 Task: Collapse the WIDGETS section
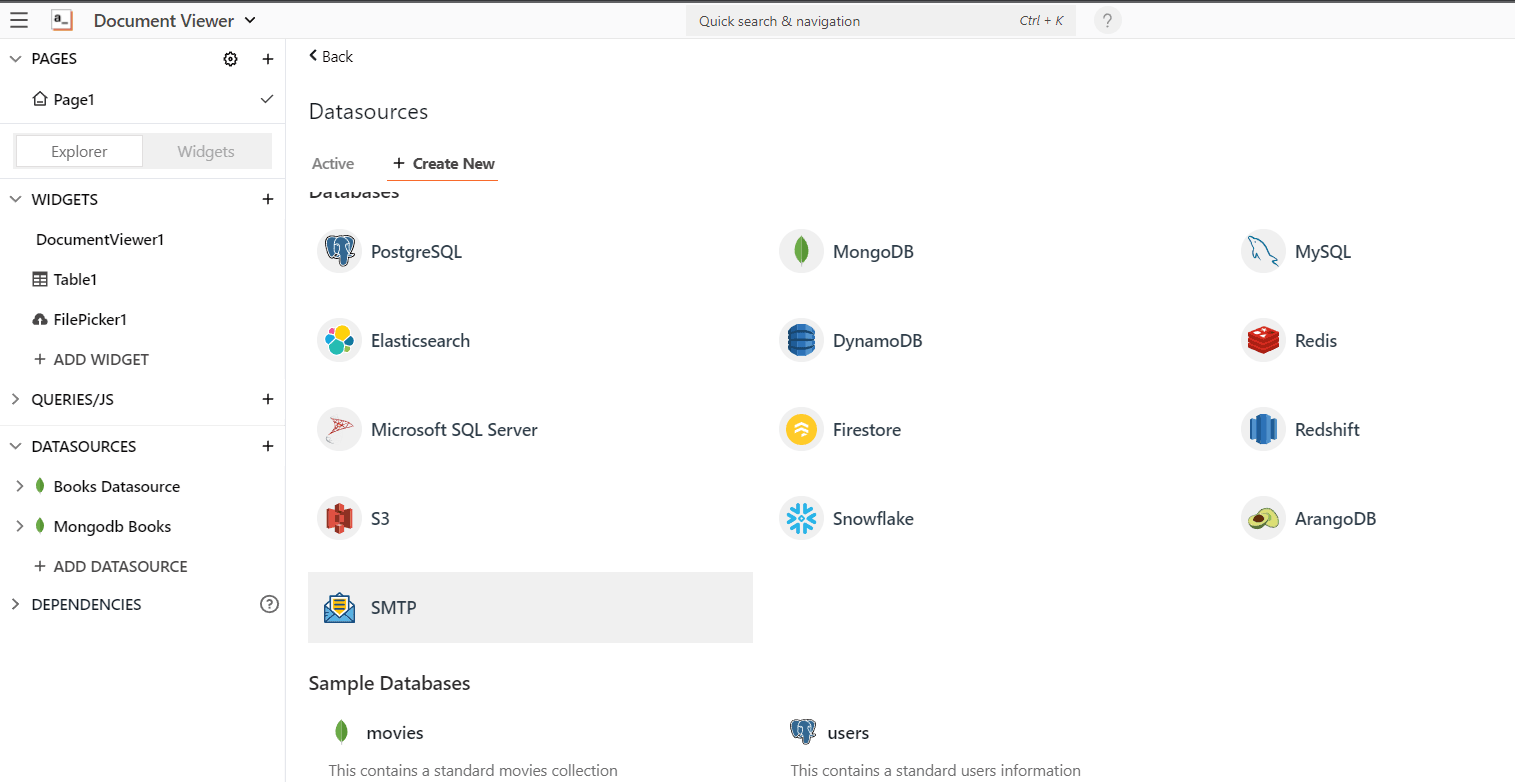pyautogui.click(x=15, y=199)
